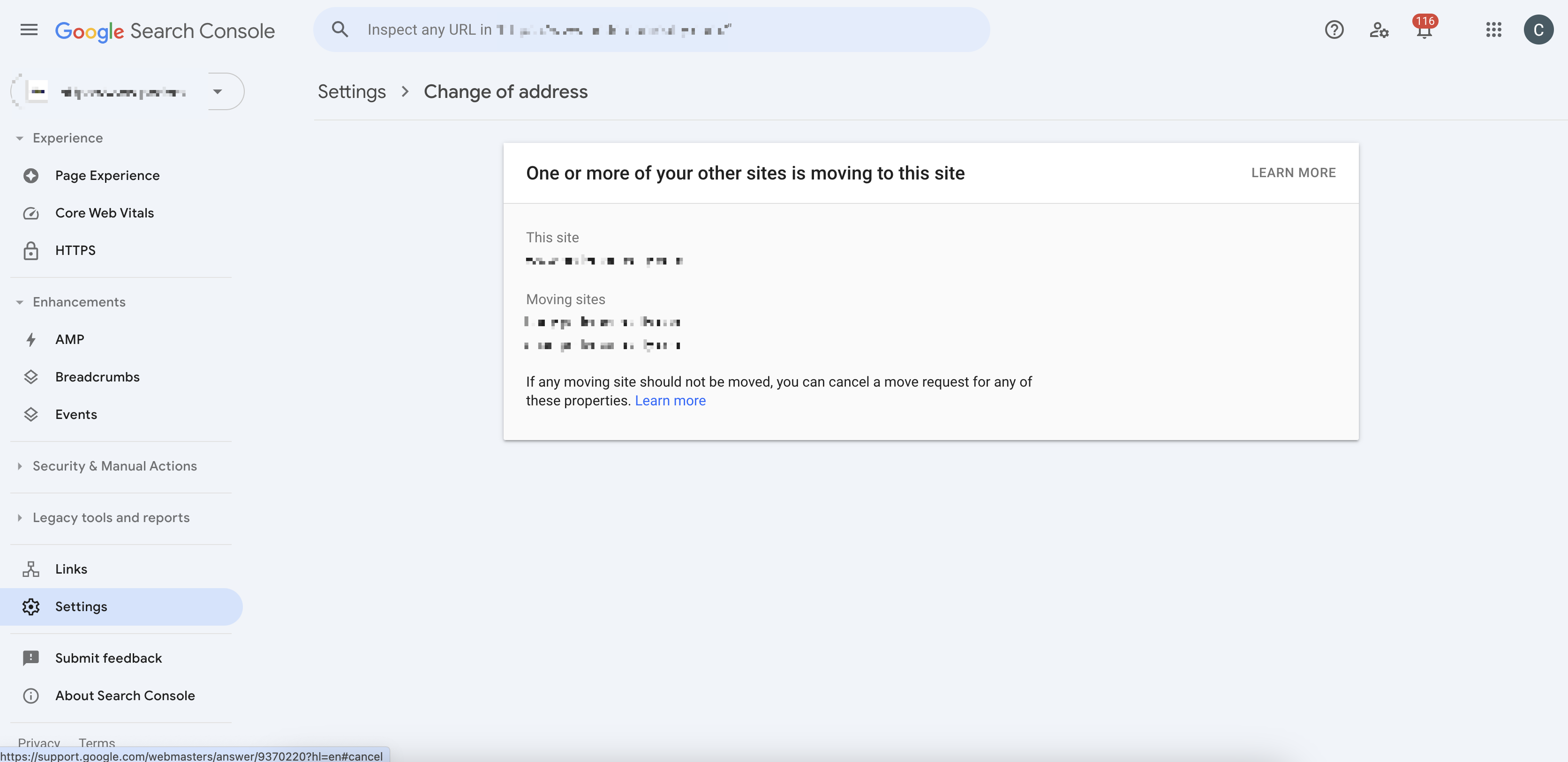Expand Security & Manual Actions
The image size is (1568, 762).
(x=114, y=466)
